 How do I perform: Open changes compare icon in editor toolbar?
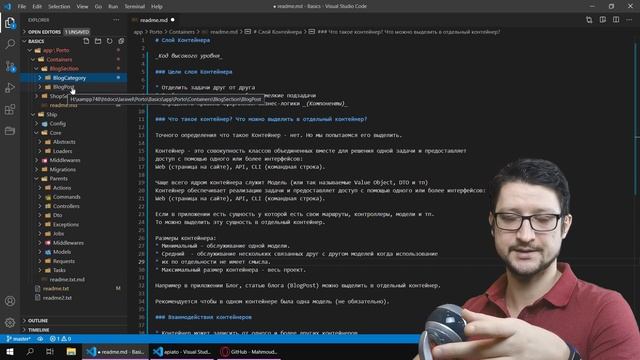coord(589,20)
